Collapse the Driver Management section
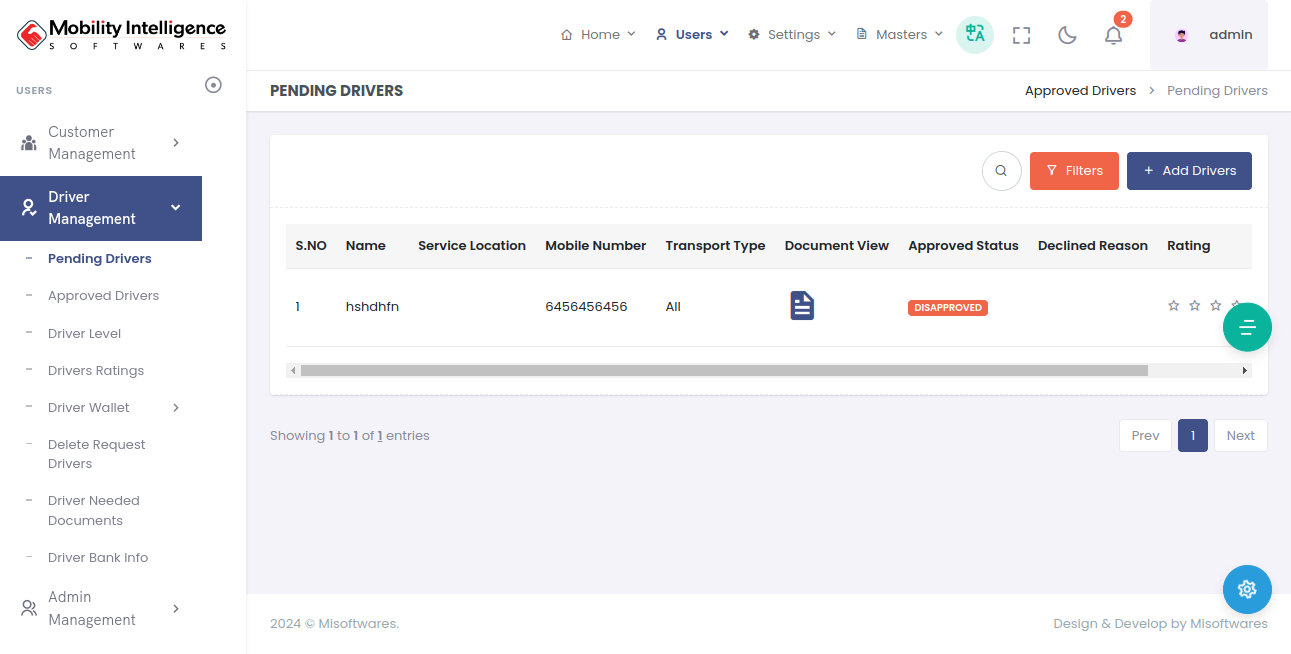 point(101,208)
